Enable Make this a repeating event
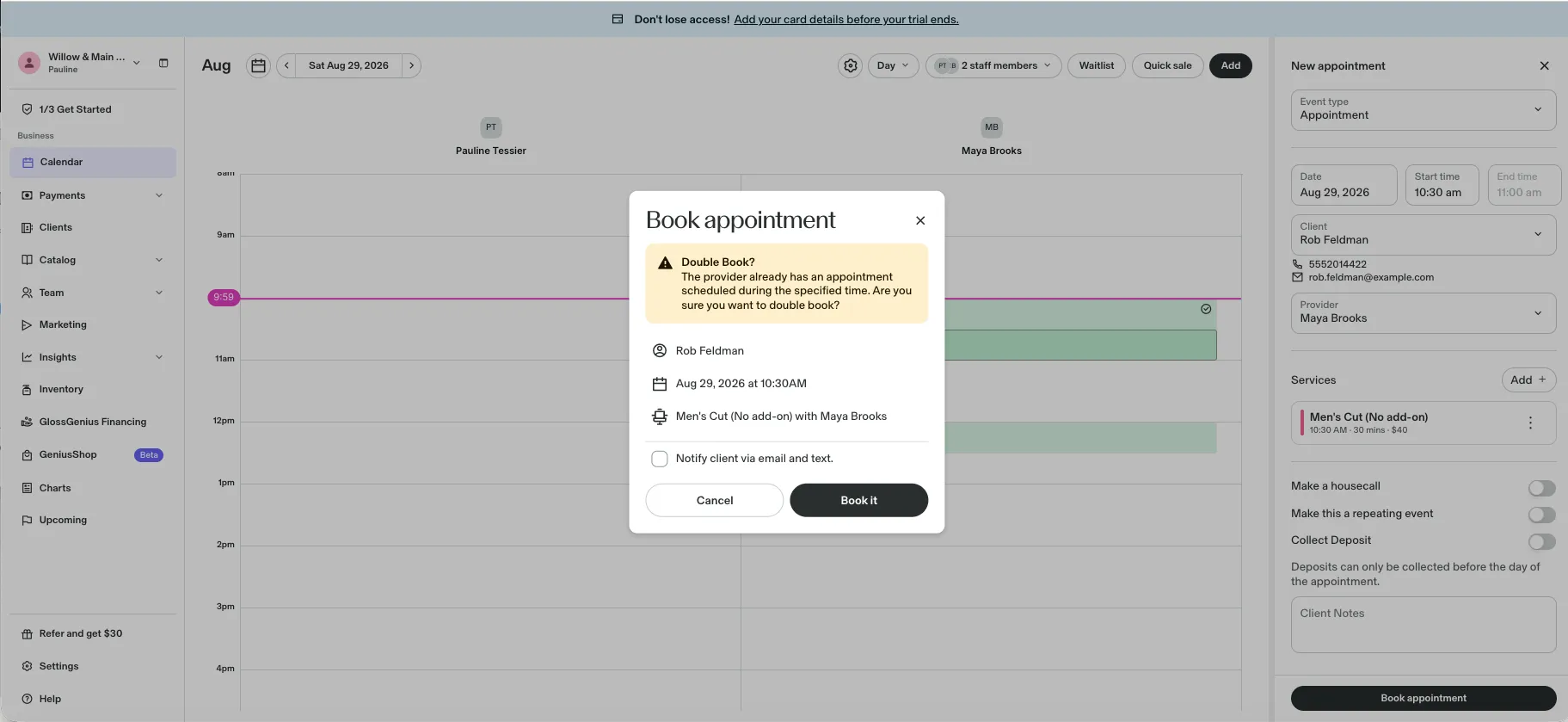Viewport: 1568px width, 722px height. click(1541, 515)
